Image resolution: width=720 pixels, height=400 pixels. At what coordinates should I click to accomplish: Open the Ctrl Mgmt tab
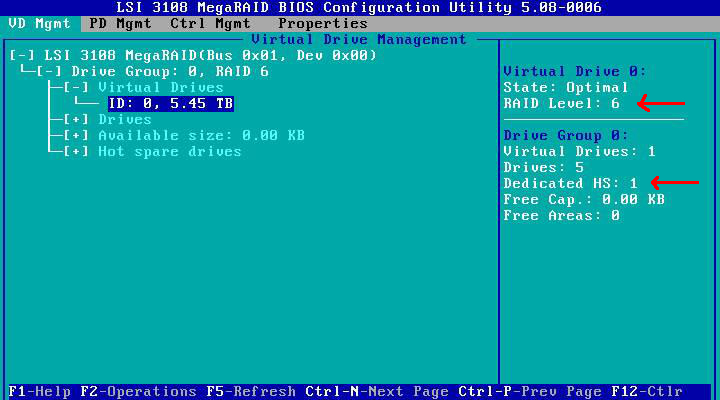click(x=210, y=23)
